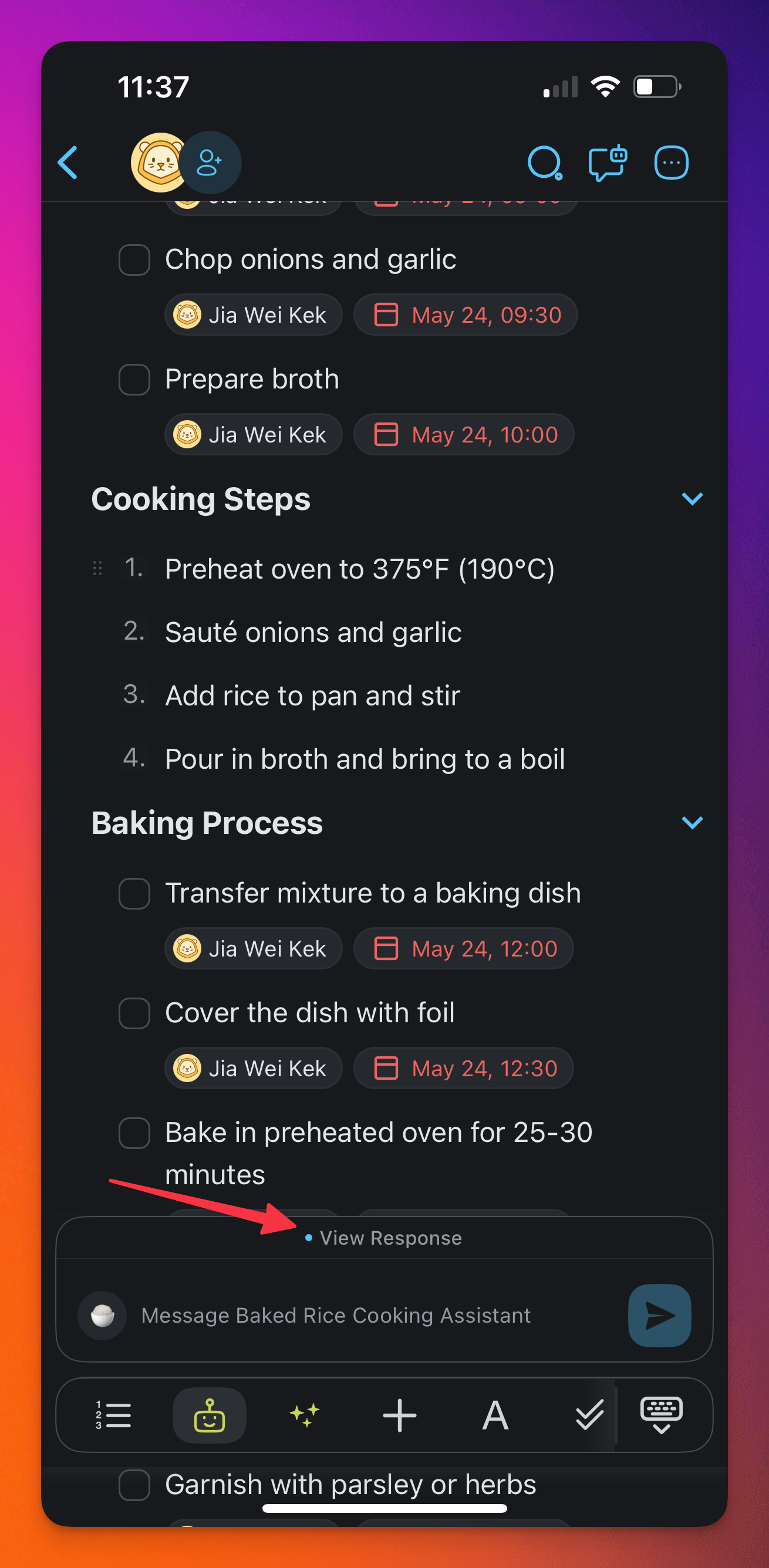Image resolution: width=769 pixels, height=1568 pixels.
Task: Tap the AI sparkles toolbar icon
Action: [x=305, y=1415]
